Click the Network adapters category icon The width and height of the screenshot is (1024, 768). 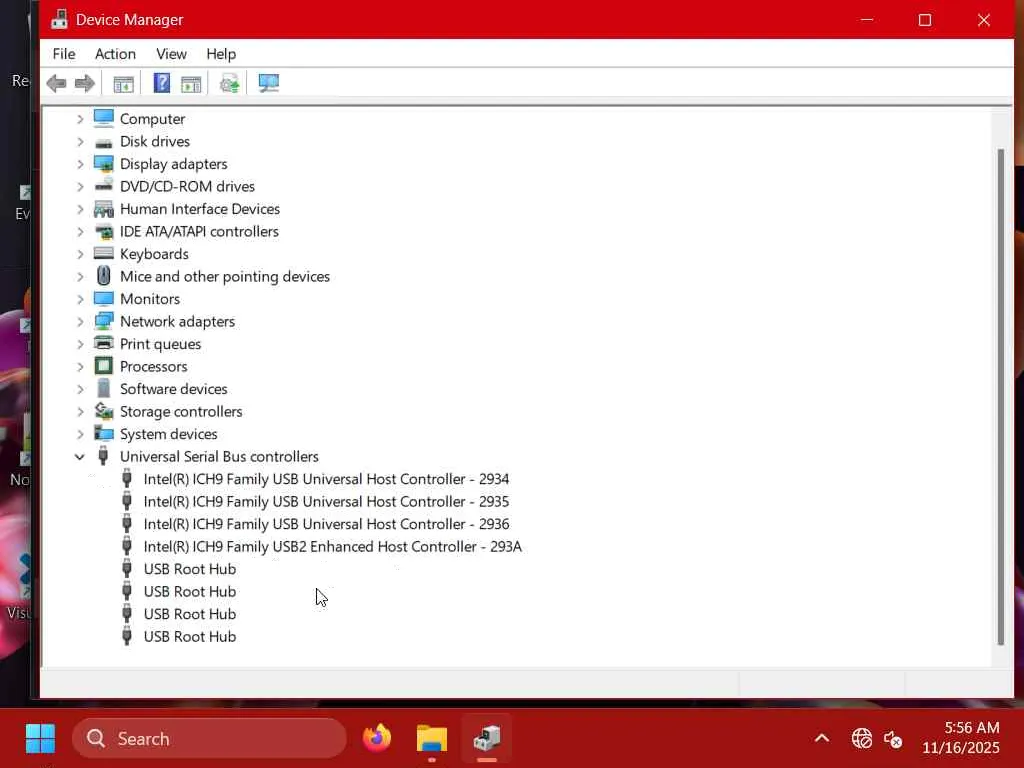click(103, 321)
